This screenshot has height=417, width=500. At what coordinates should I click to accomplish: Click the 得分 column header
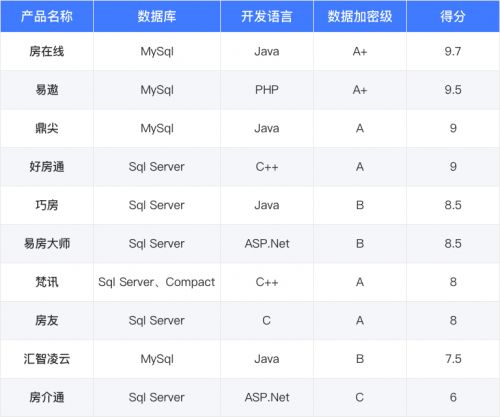point(453,16)
